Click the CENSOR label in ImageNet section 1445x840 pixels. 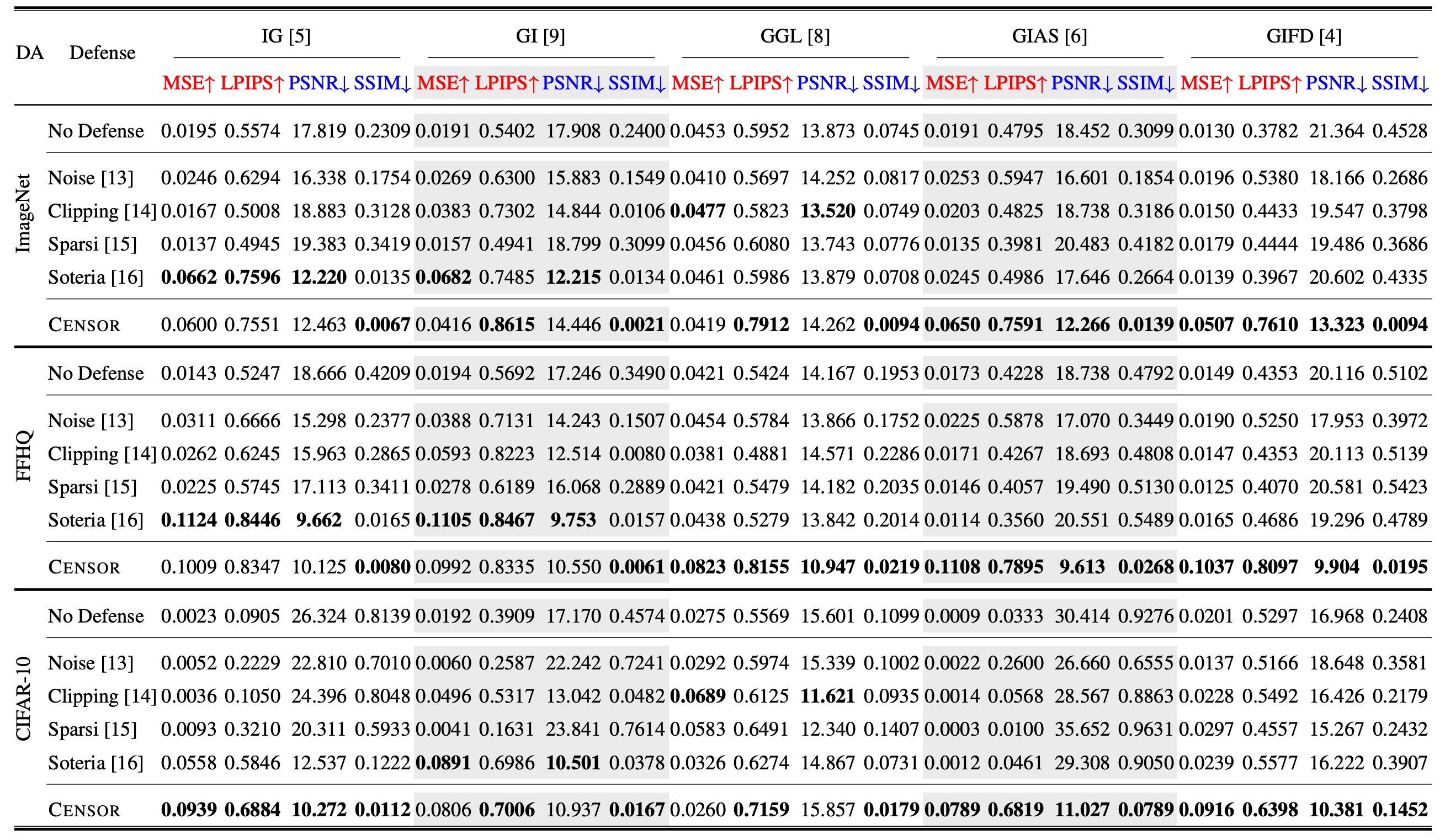(84, 325)
